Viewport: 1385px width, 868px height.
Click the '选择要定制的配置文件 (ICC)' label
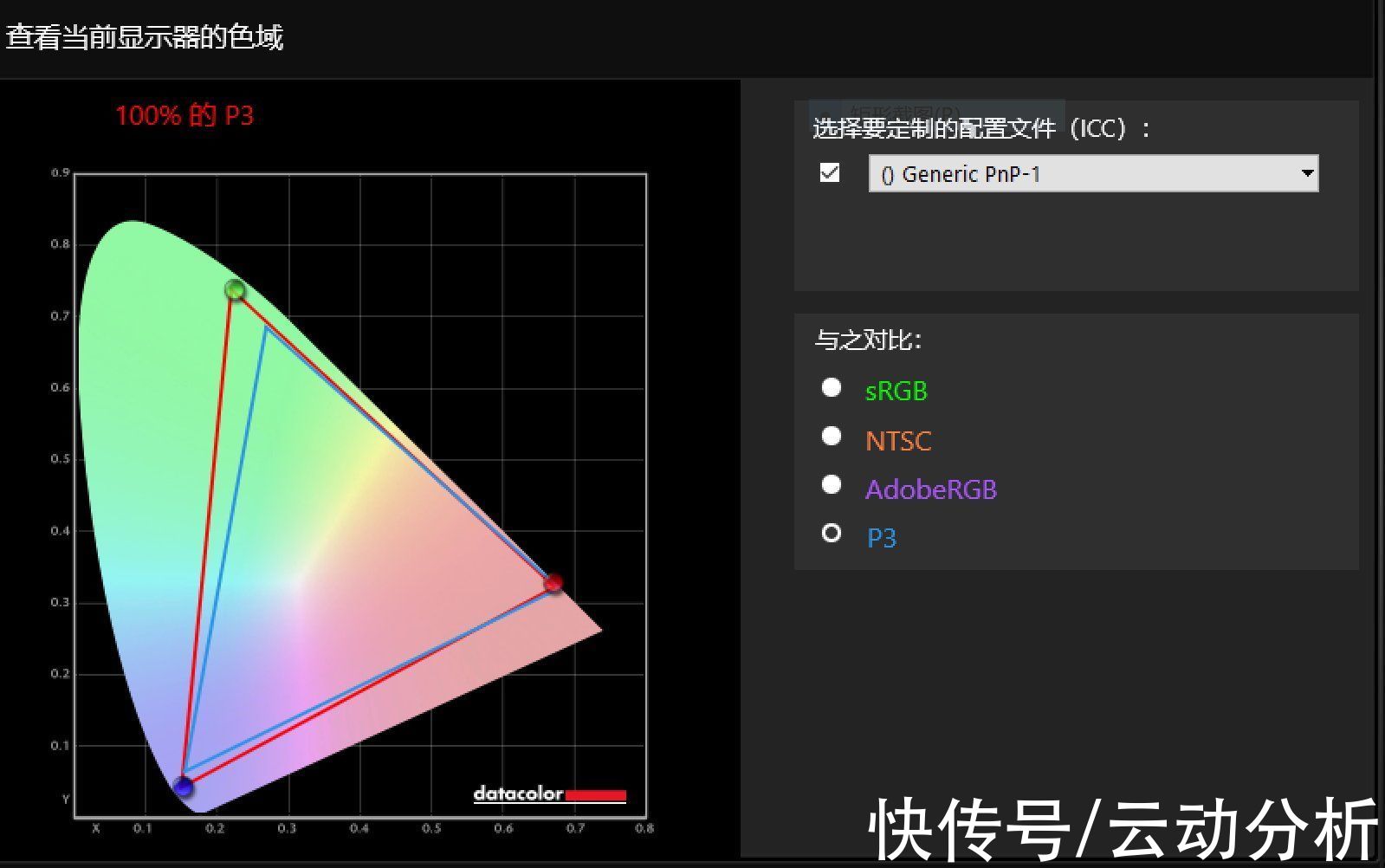tap(981, 129)
